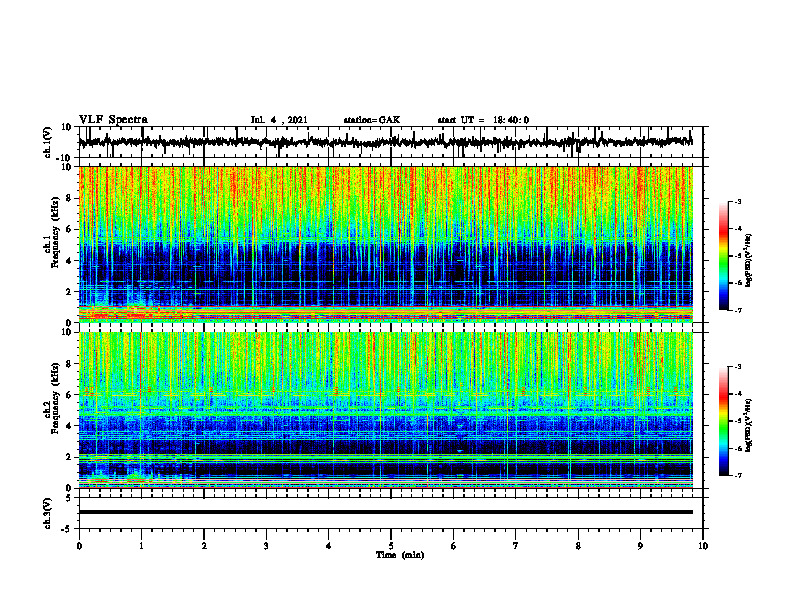The height and width of the screenshot is (612, 792).
Task: Click the "-7" label on ch.2 color scale
Action: (x=737, y=475)
